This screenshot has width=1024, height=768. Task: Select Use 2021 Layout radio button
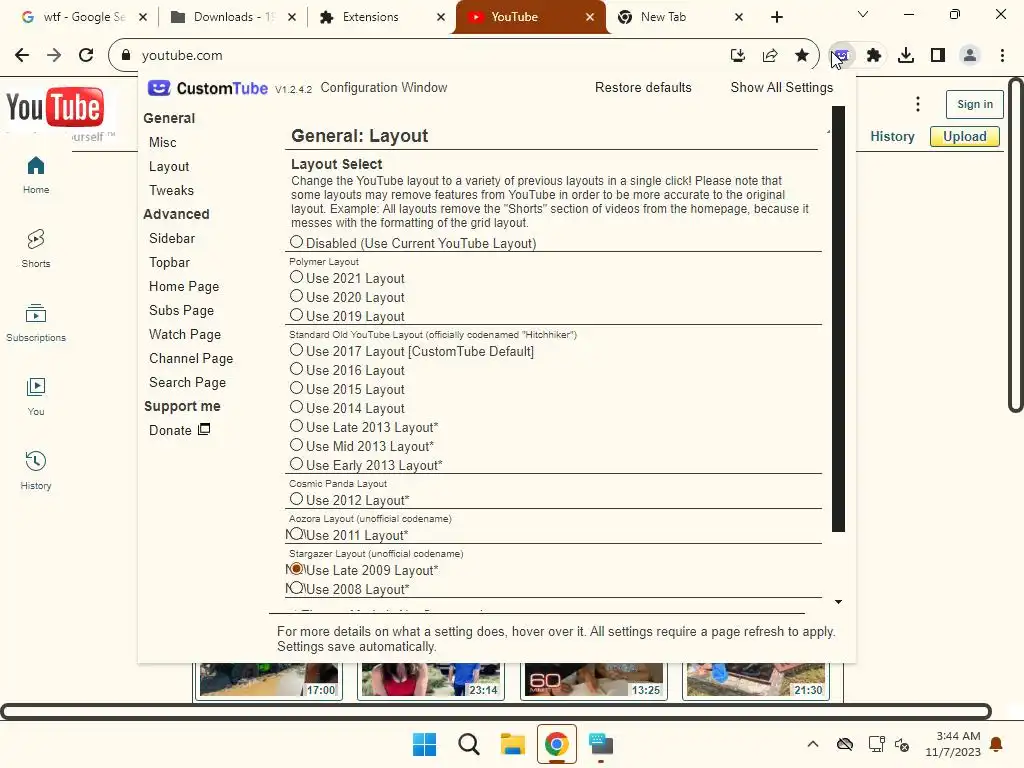tap(296, 278)
